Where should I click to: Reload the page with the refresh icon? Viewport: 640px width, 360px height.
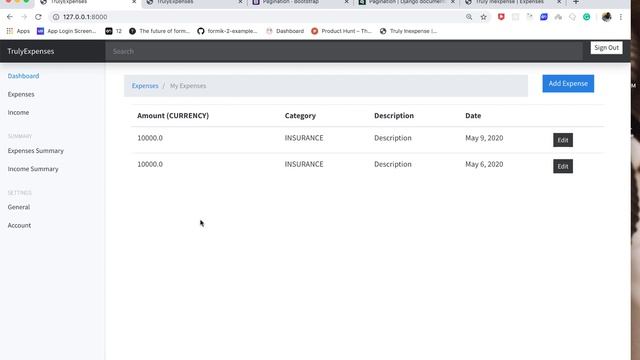(38, 17)
